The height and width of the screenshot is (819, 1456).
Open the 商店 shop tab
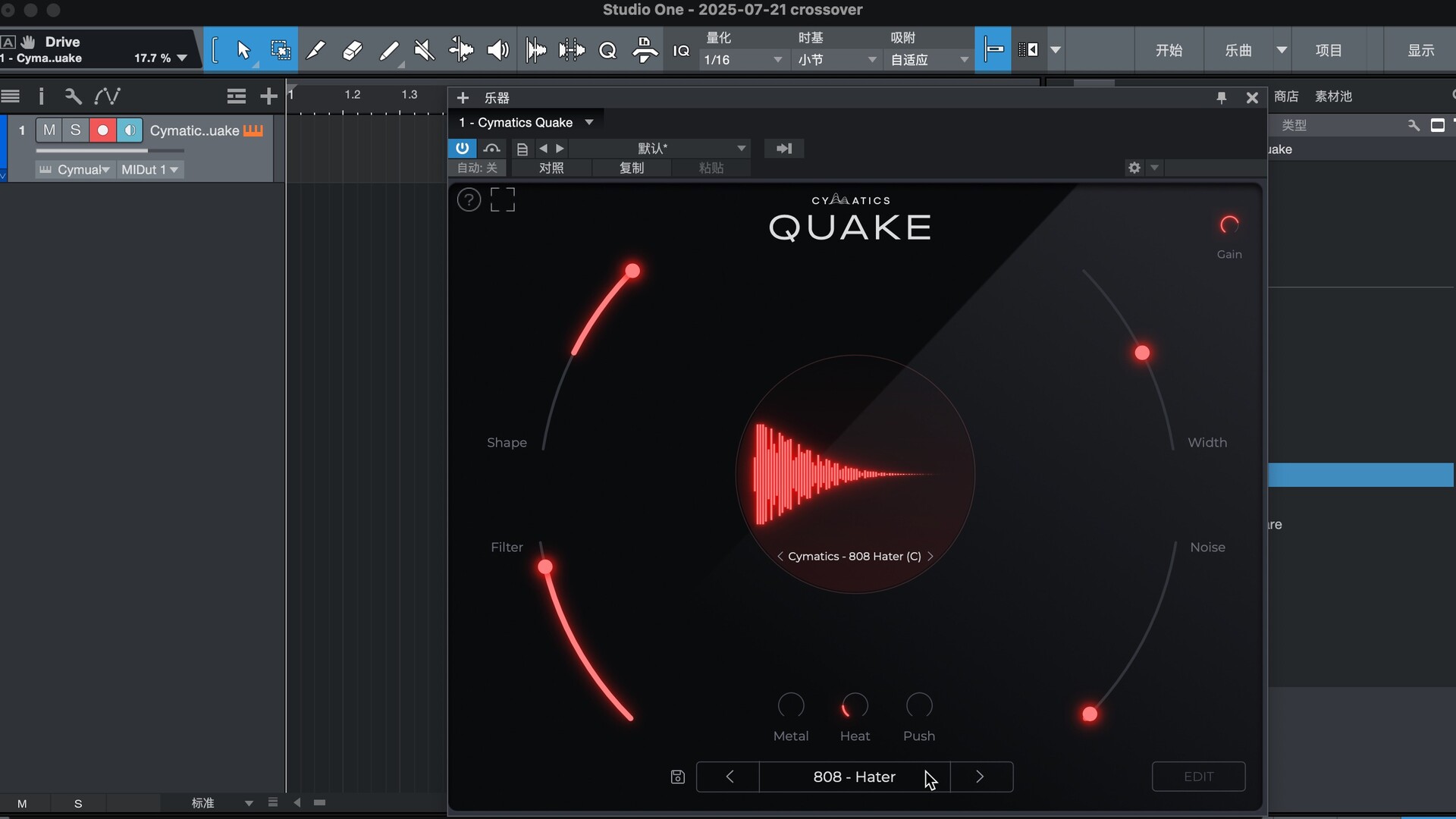[x=1286, y=96]
